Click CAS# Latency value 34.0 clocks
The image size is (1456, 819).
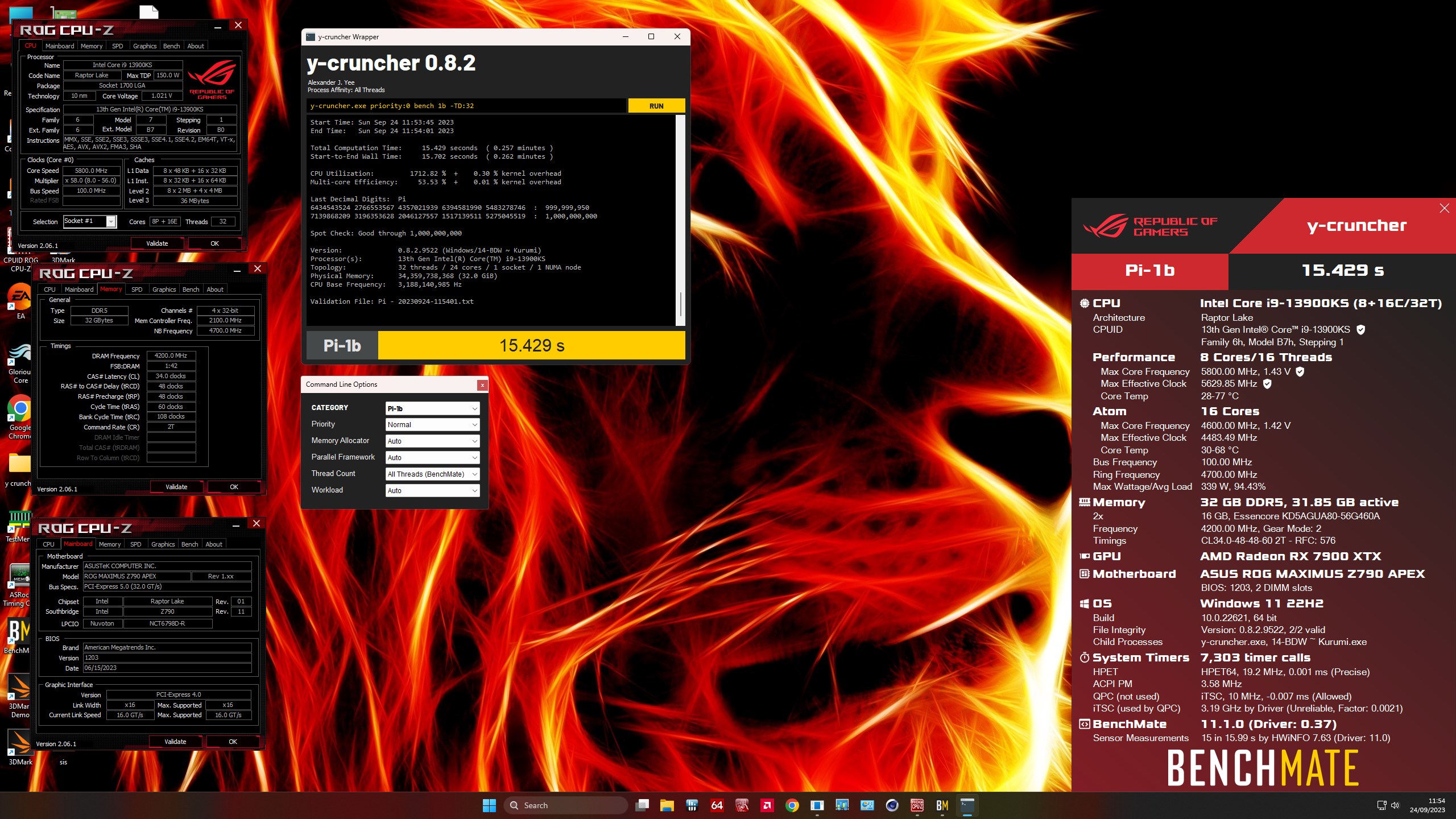(x=171, y=376)
